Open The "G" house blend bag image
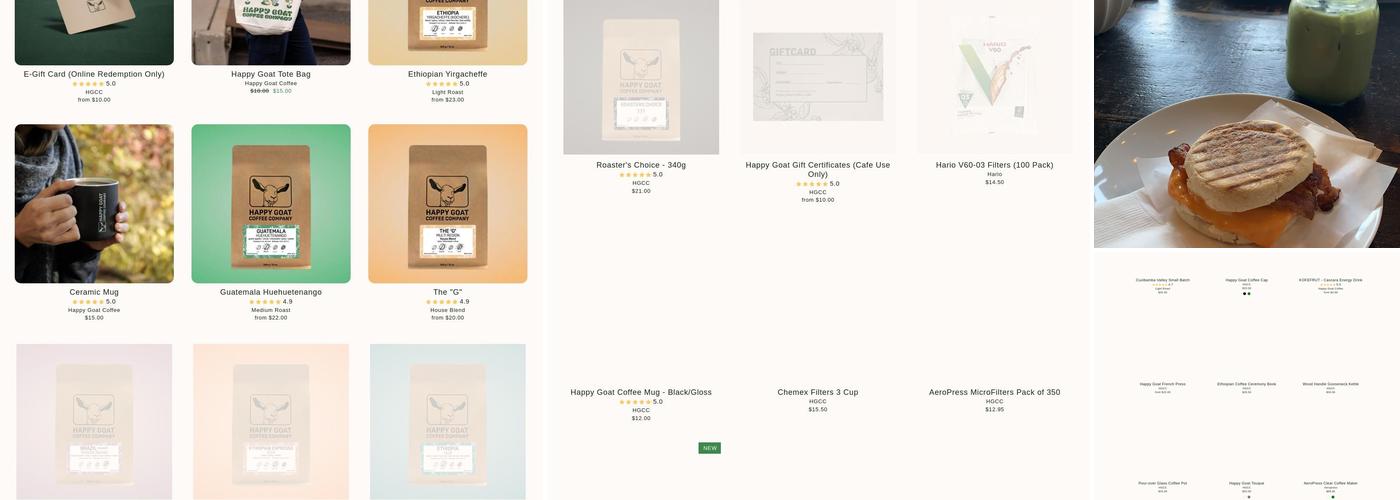The height and width of the screenshot is (500, 1400). pyautogui.click(x=448, y=204)
